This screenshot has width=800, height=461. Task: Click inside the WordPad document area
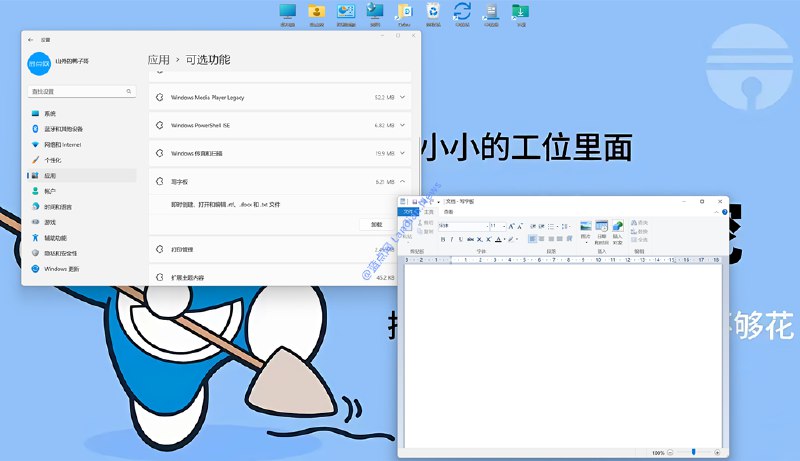pos(563,355)
